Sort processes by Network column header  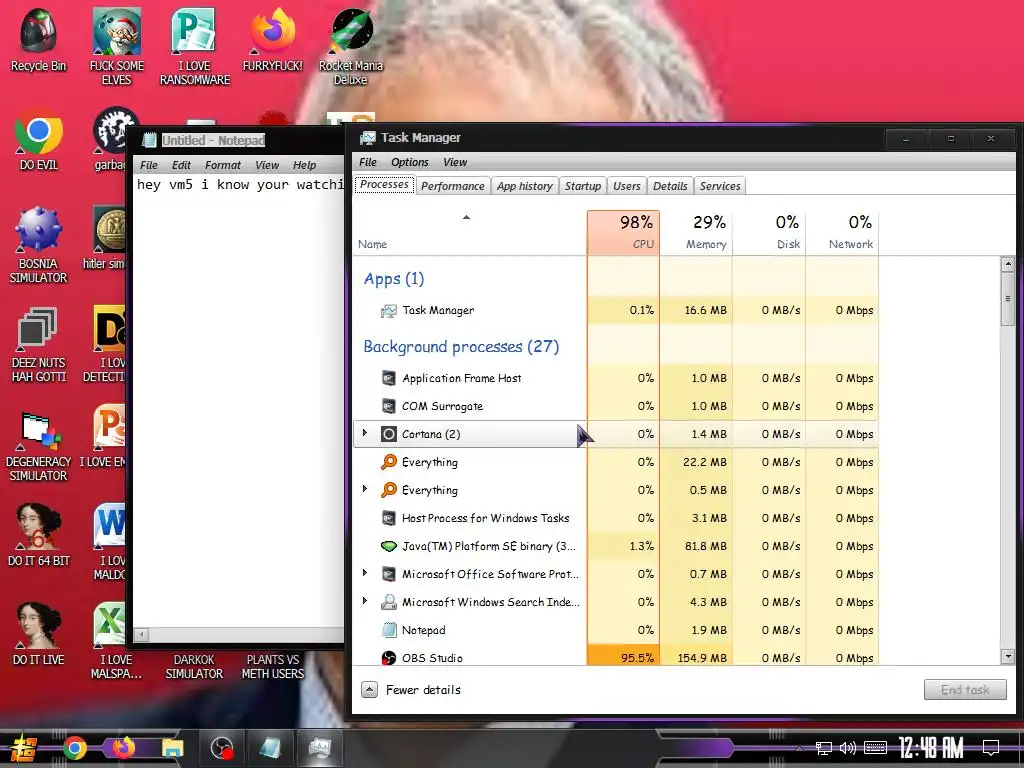(x=842, y=232)
